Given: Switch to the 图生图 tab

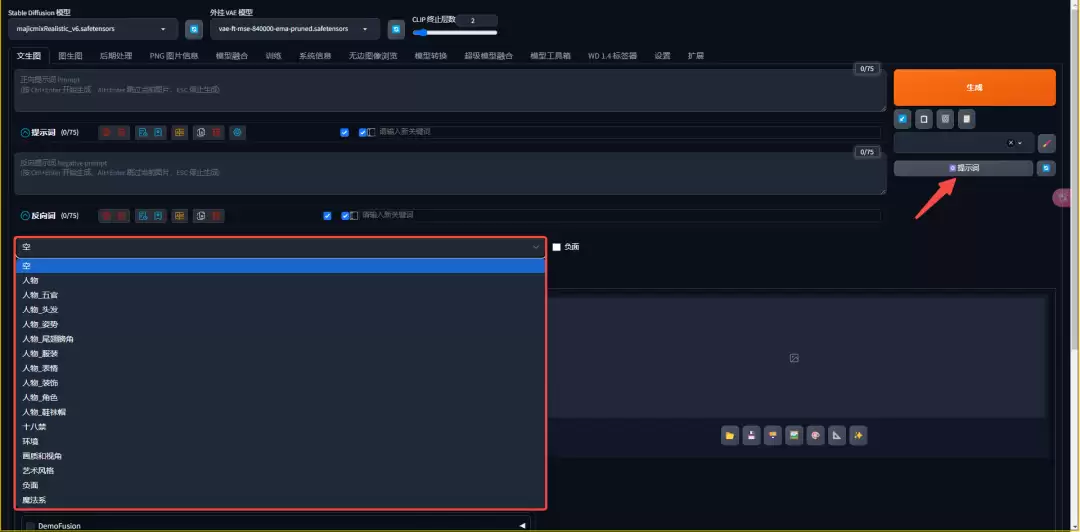Looking at the screenshot, I should click(70, 56).
